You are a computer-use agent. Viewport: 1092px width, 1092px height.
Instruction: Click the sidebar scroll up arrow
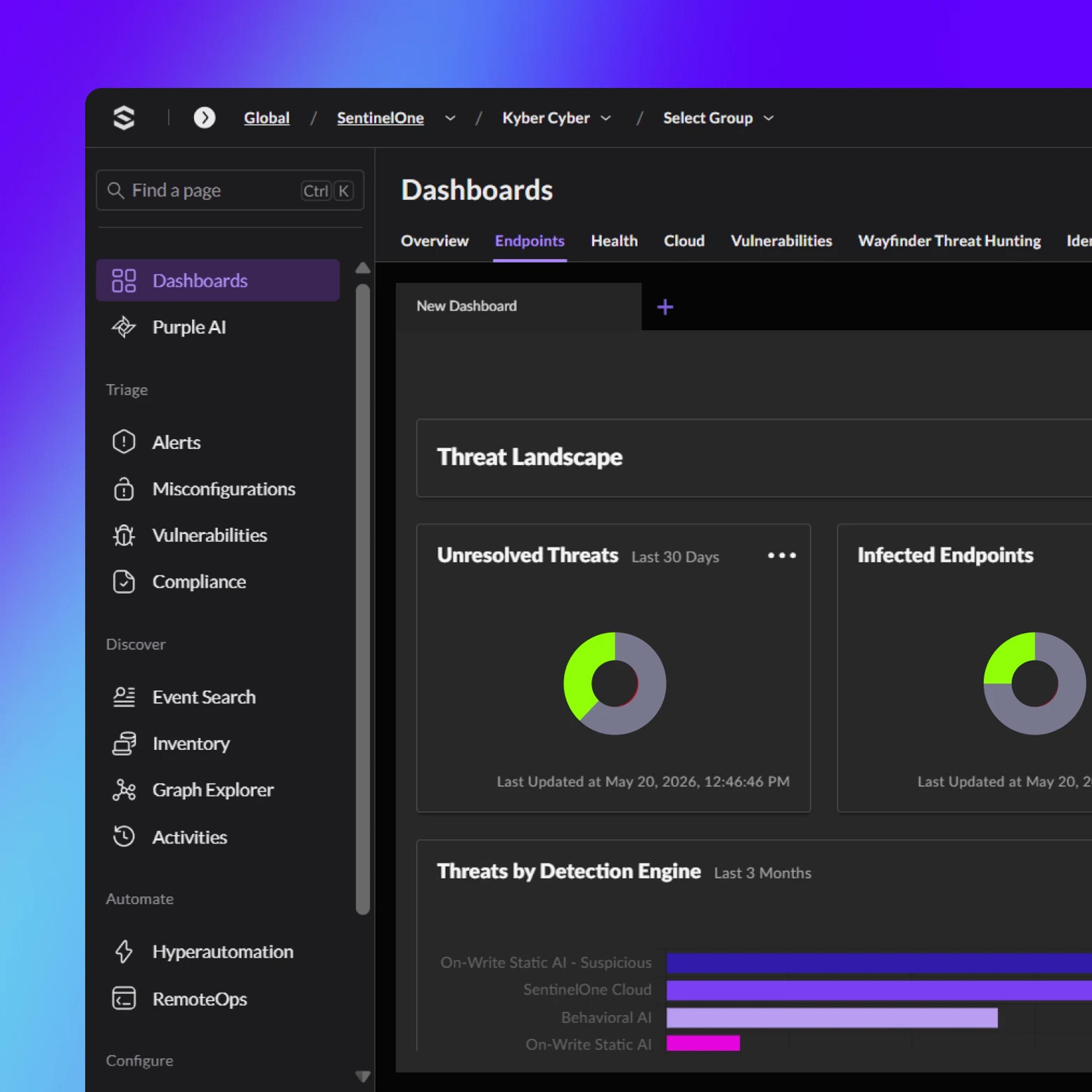363,268
